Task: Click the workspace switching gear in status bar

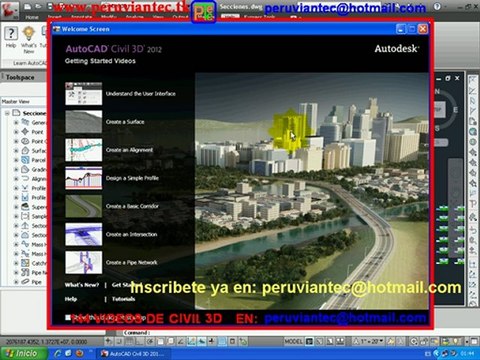Action: coord(414,341)
